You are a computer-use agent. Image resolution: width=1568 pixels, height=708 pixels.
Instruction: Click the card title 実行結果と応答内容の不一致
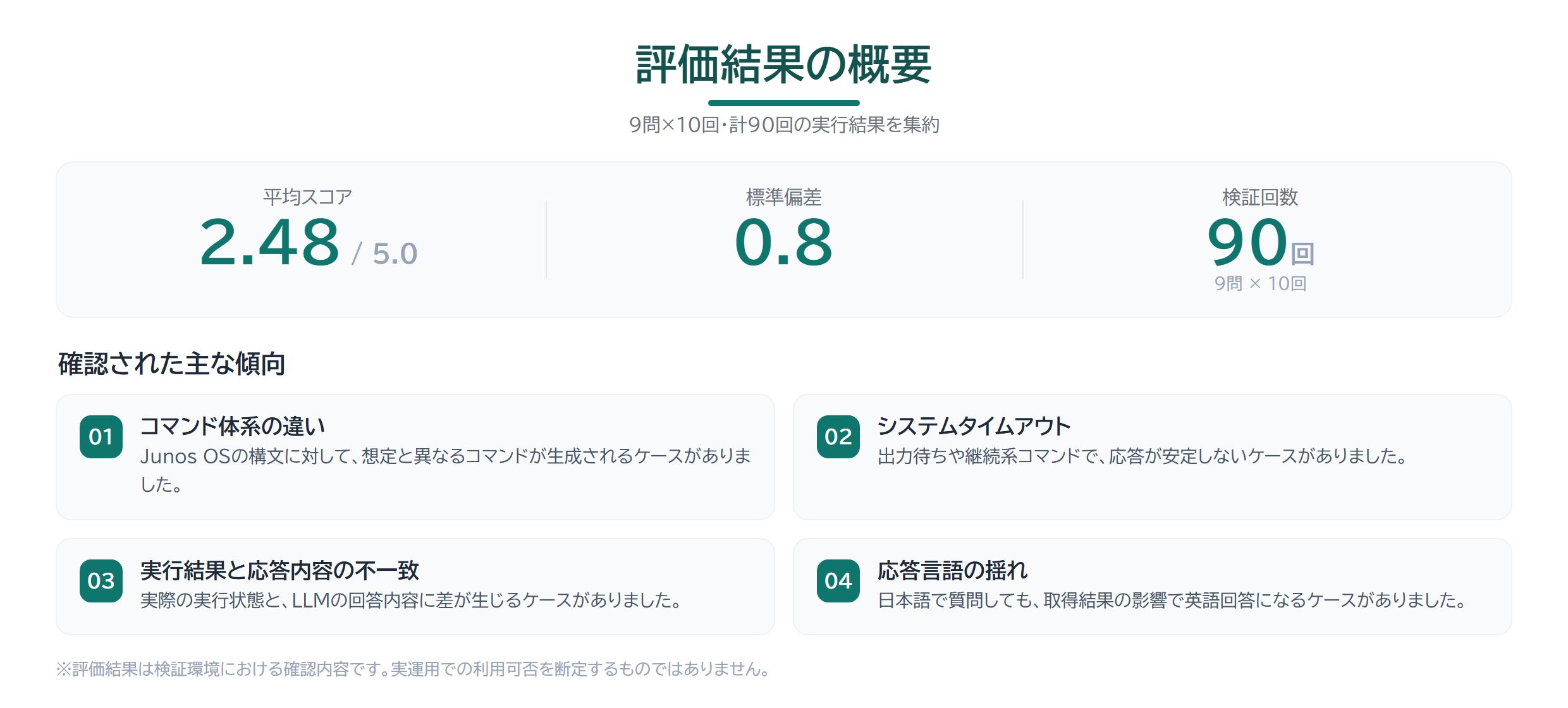[279, 571]
